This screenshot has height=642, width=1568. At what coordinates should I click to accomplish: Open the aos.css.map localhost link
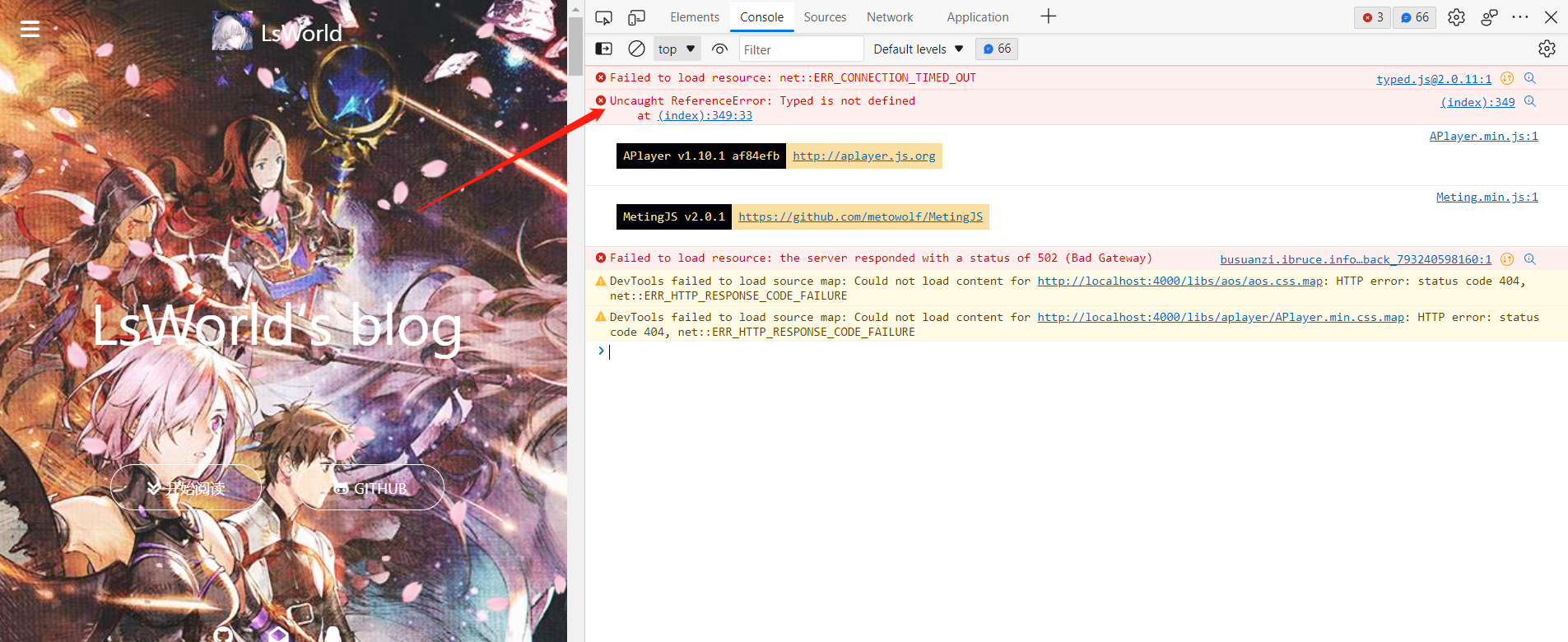tap(1179, 281)
